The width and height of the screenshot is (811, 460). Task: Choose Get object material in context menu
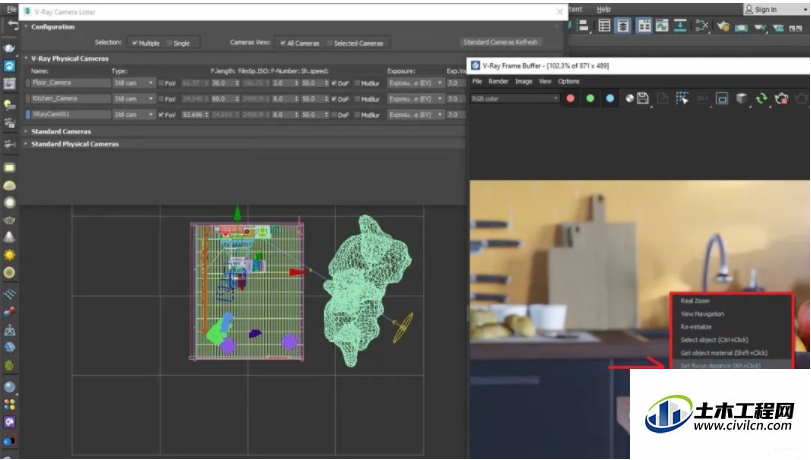click(724, 353)
